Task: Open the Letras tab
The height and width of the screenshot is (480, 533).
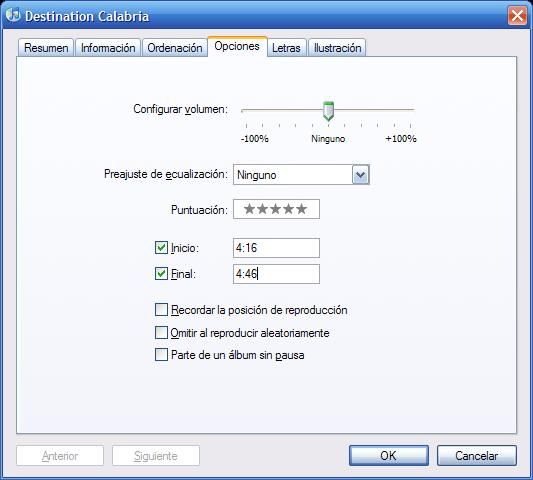Action: pos(286,48)
